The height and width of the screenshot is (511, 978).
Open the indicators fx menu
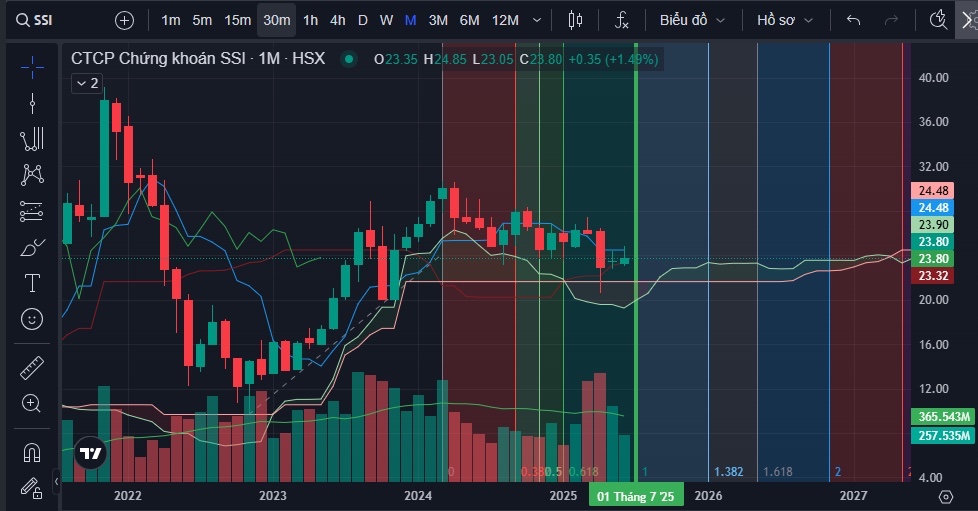[x=621, y=20]
